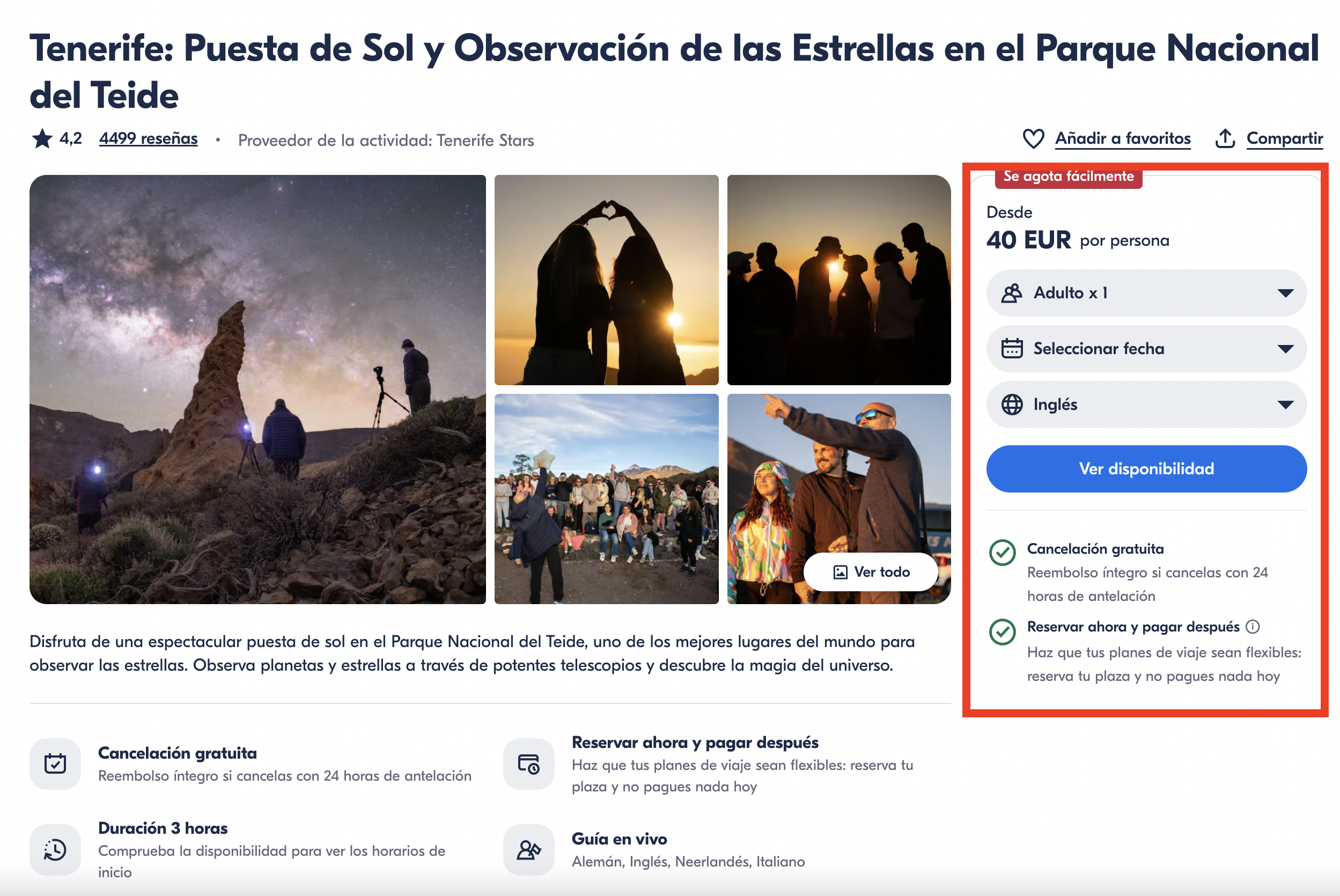Open the 4499 reseñas link

(149, 139)
